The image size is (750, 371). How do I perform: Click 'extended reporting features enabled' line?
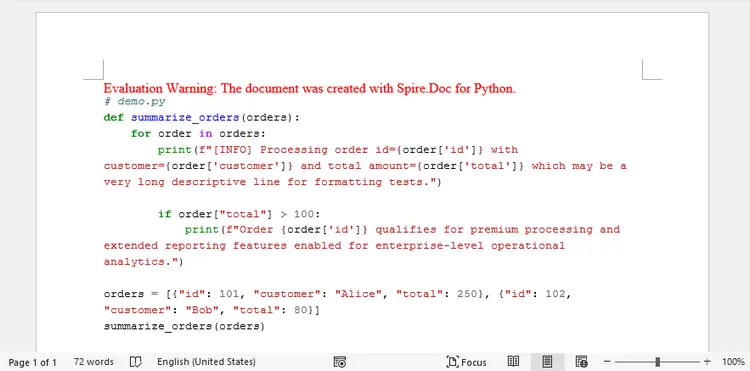pos(334,246)
